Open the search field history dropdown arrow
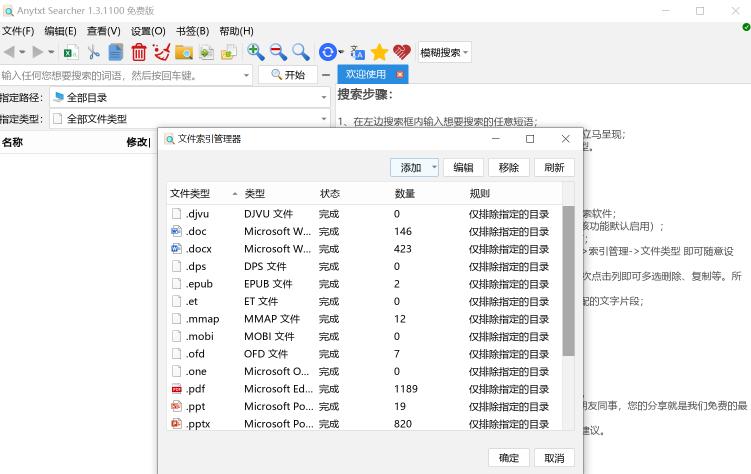The width and height of the screenshot is (751, 474). coord(246,75)
